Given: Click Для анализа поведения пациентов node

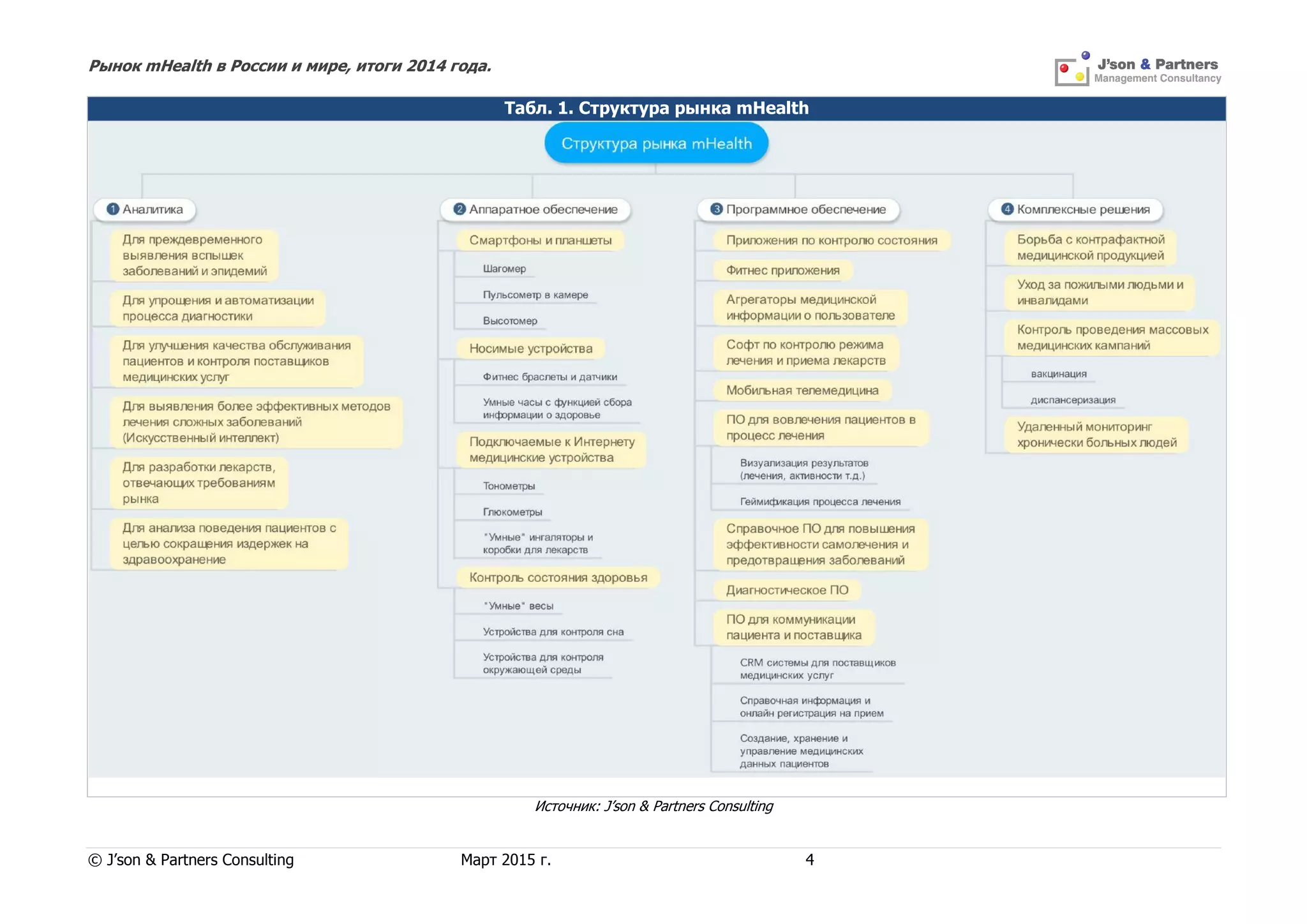Looking at the screenshot, I should tap(228, 544).
